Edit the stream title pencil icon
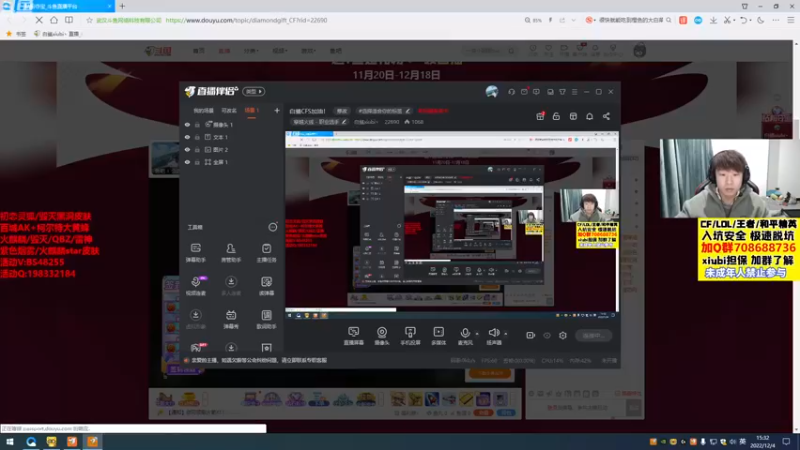The height and width of the screenshot is (450, 800). tap(407, 111)
